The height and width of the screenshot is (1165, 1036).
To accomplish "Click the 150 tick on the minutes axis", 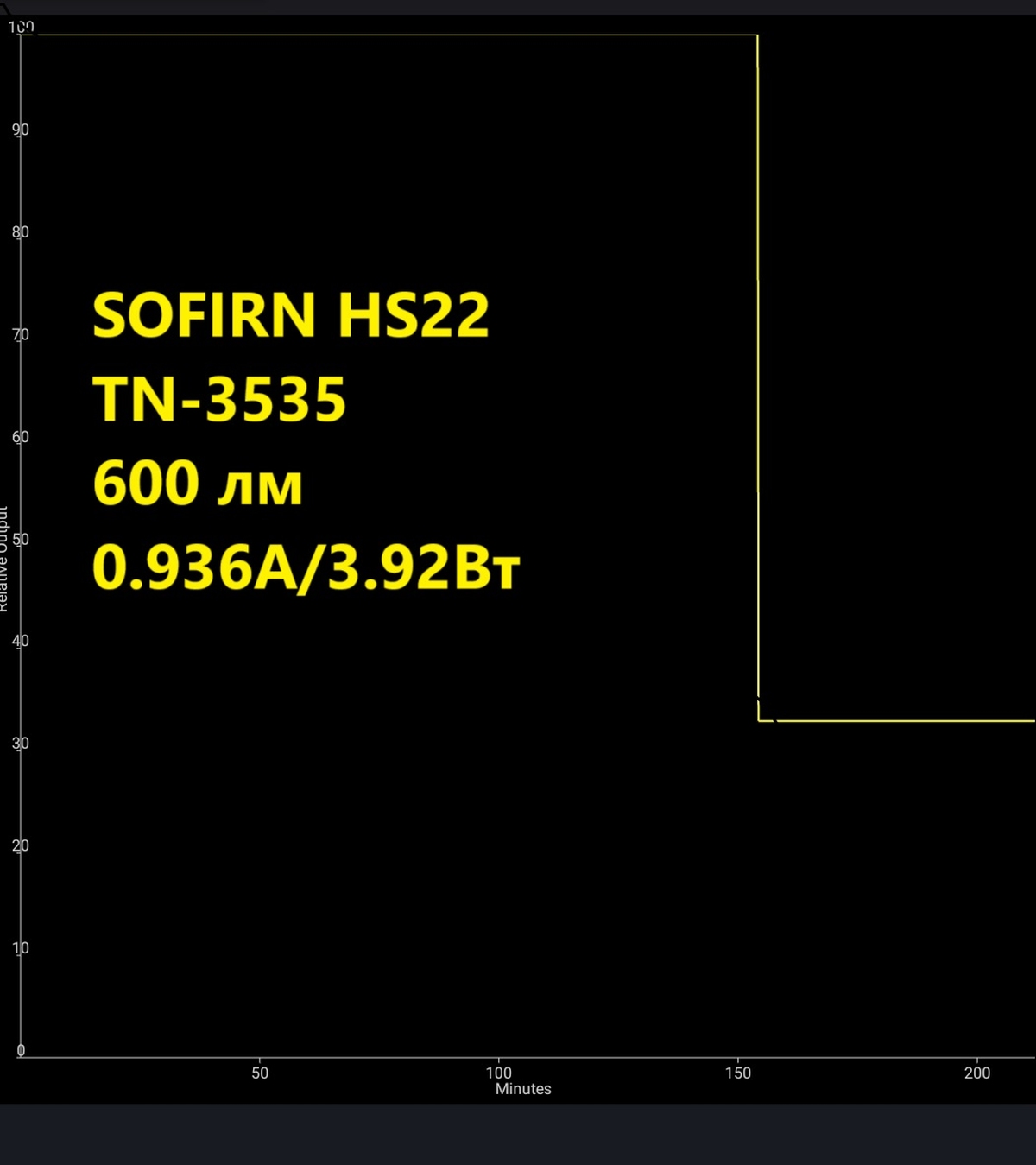I will pos(738,1073).
